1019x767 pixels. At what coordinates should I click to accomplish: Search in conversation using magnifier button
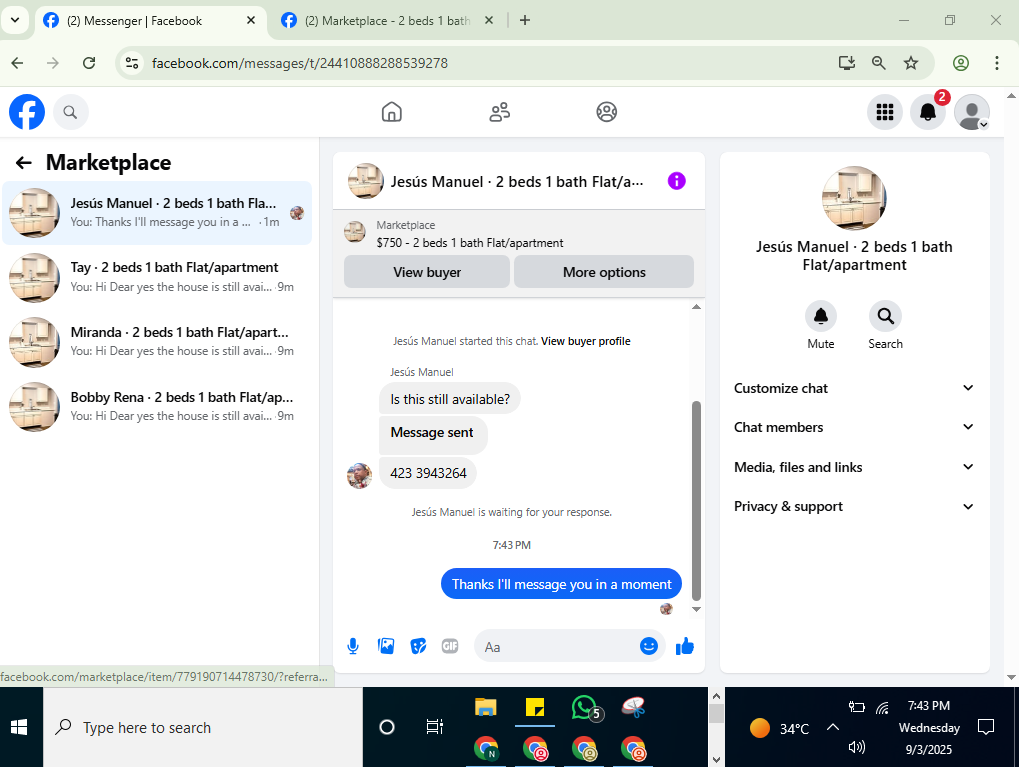tap(885, 317)
